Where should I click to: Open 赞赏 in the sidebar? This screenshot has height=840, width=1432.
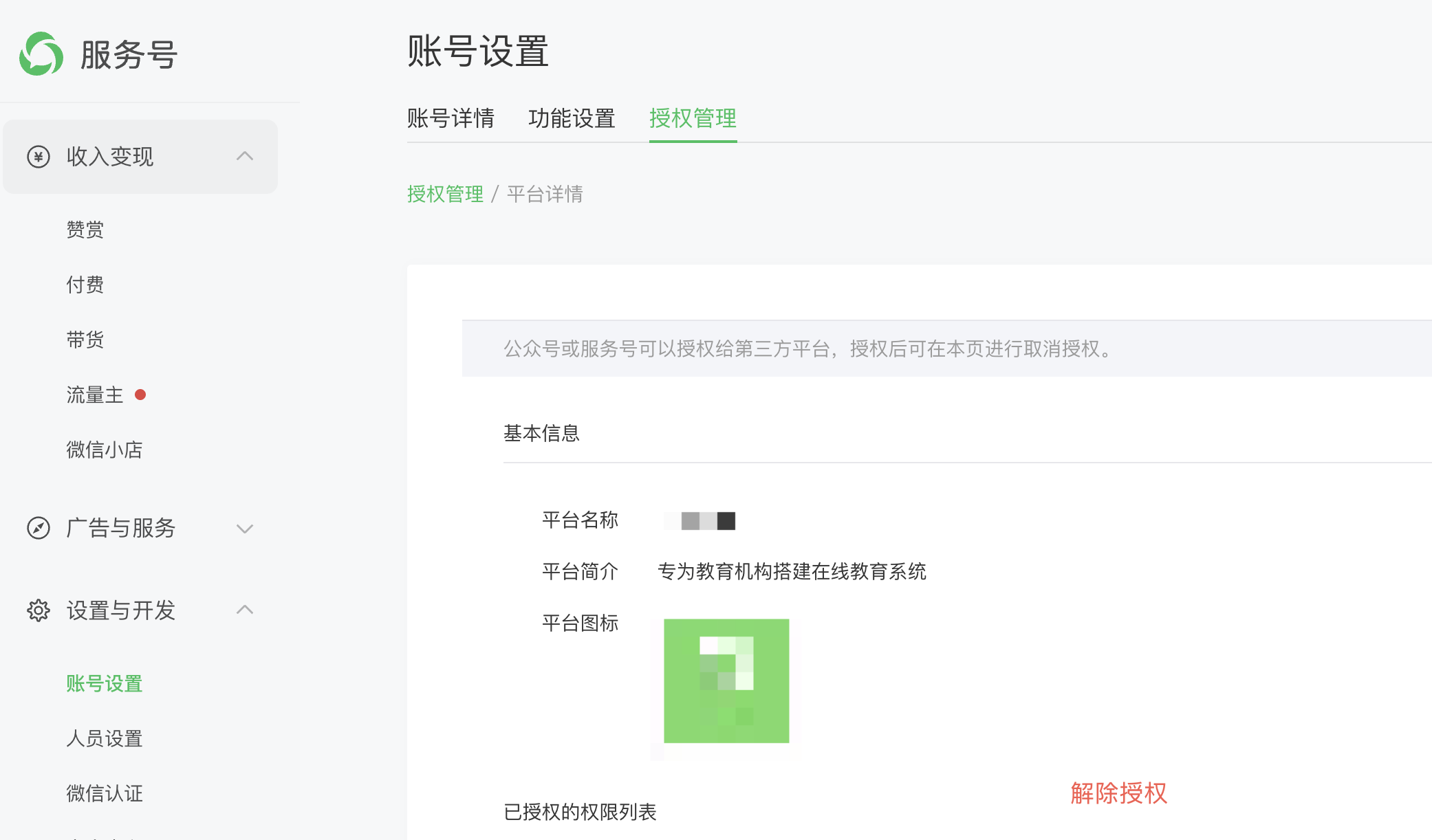(x=85, y=230)
